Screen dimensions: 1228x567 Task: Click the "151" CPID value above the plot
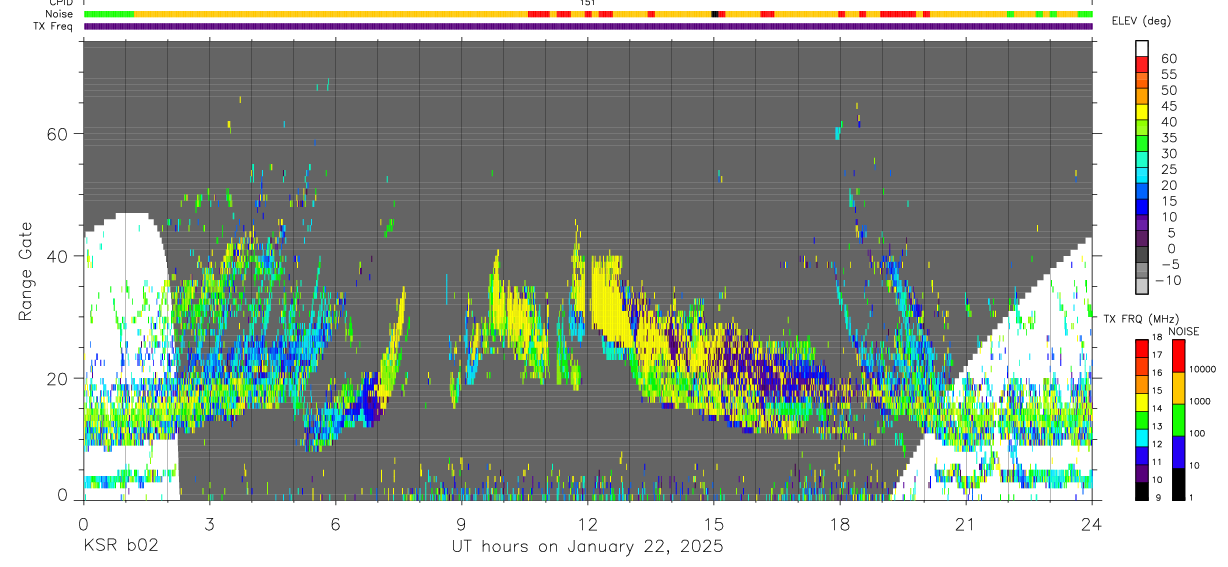[588, 3]
